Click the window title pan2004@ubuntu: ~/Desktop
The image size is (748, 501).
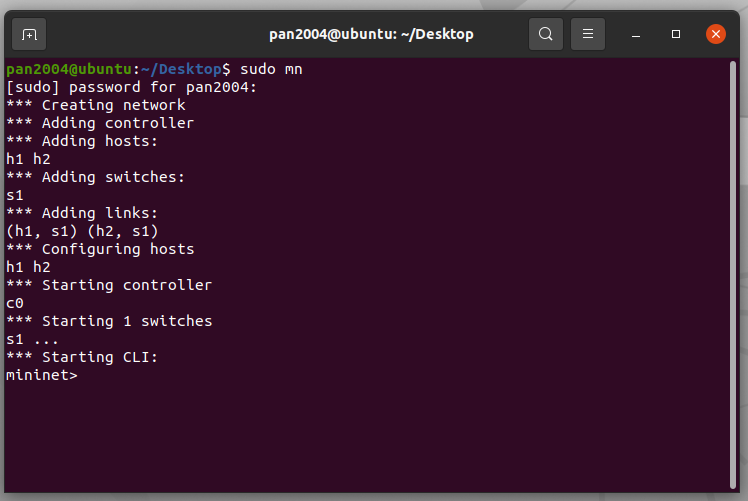click(x=371, y=34)
